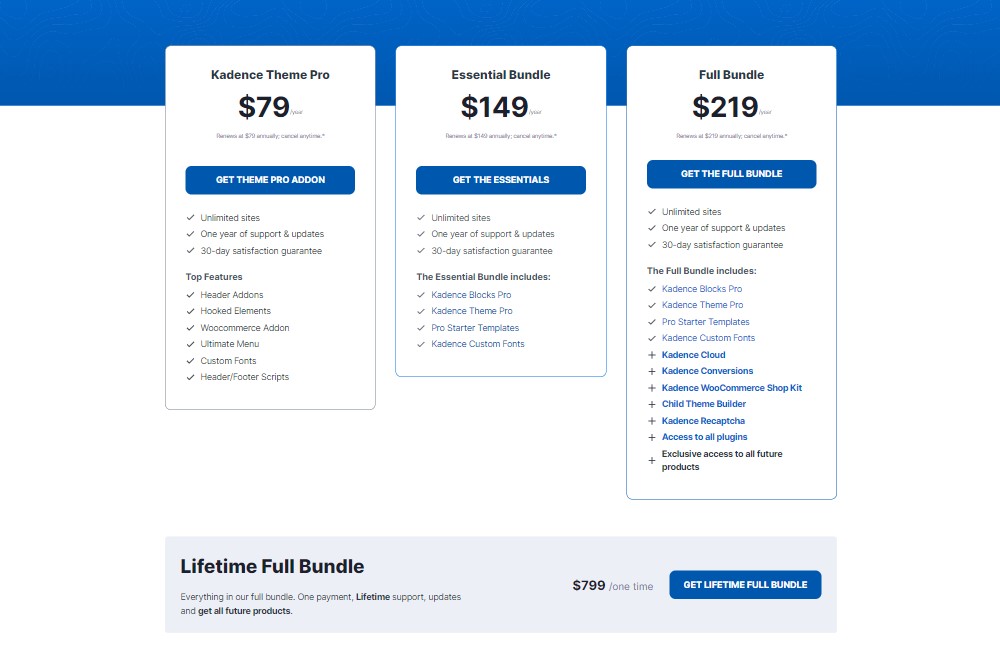Image resolution: width=1000 pixels, height=653 pixels.
Task: Click the GET THE ESSENTIALS button
Action: pos(501,180)
